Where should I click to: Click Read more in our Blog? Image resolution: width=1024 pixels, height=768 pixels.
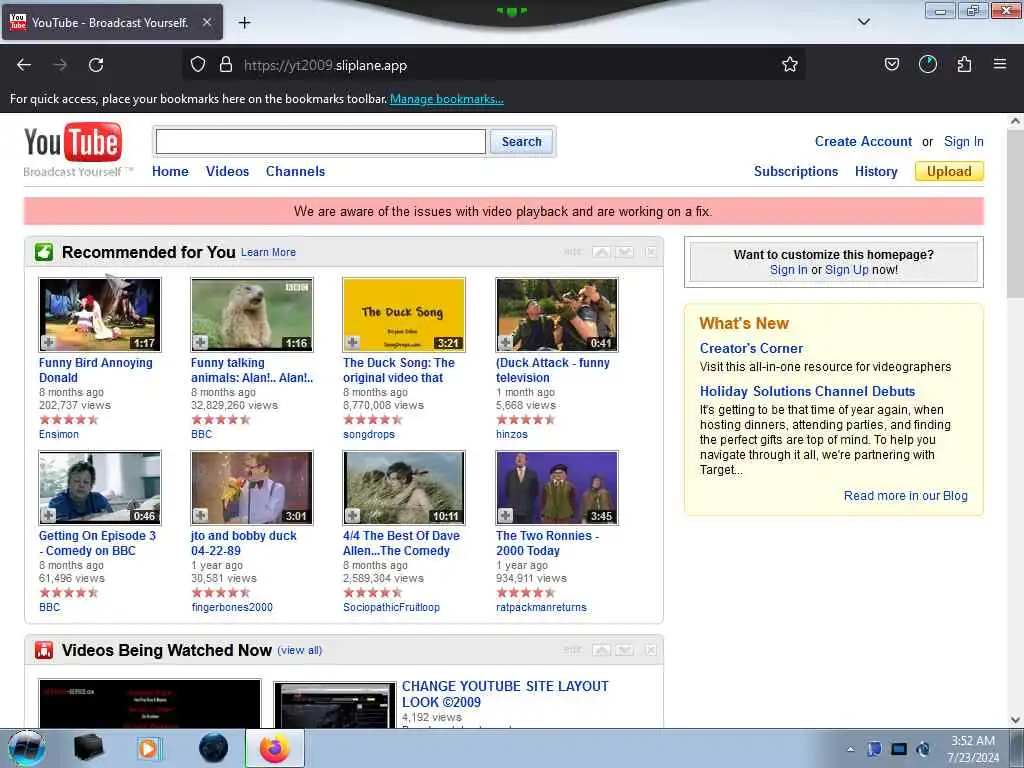[905, 496]
